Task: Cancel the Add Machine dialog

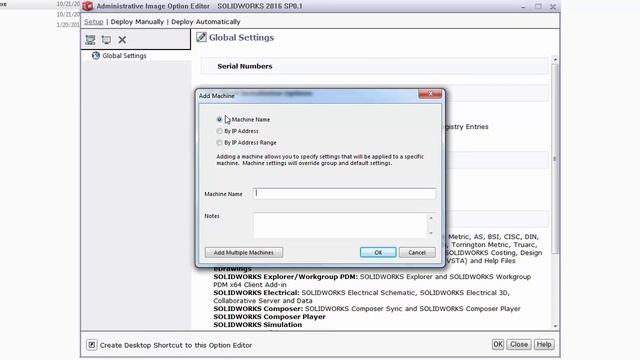Action: [x=417, y=253]
